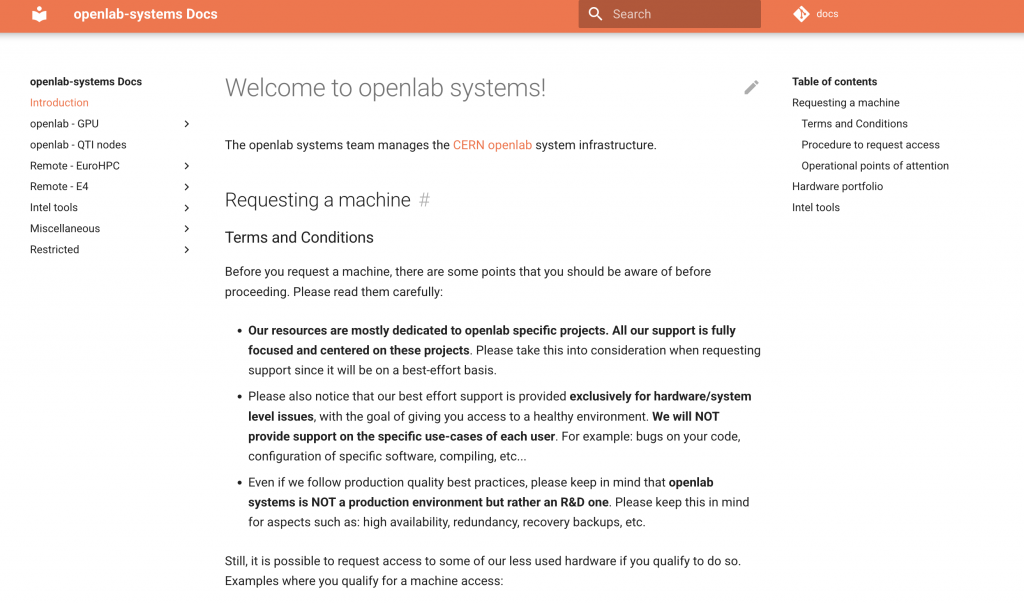
Task: Open the Introduction page in sidebar
Action: click(x=59, y=103)
